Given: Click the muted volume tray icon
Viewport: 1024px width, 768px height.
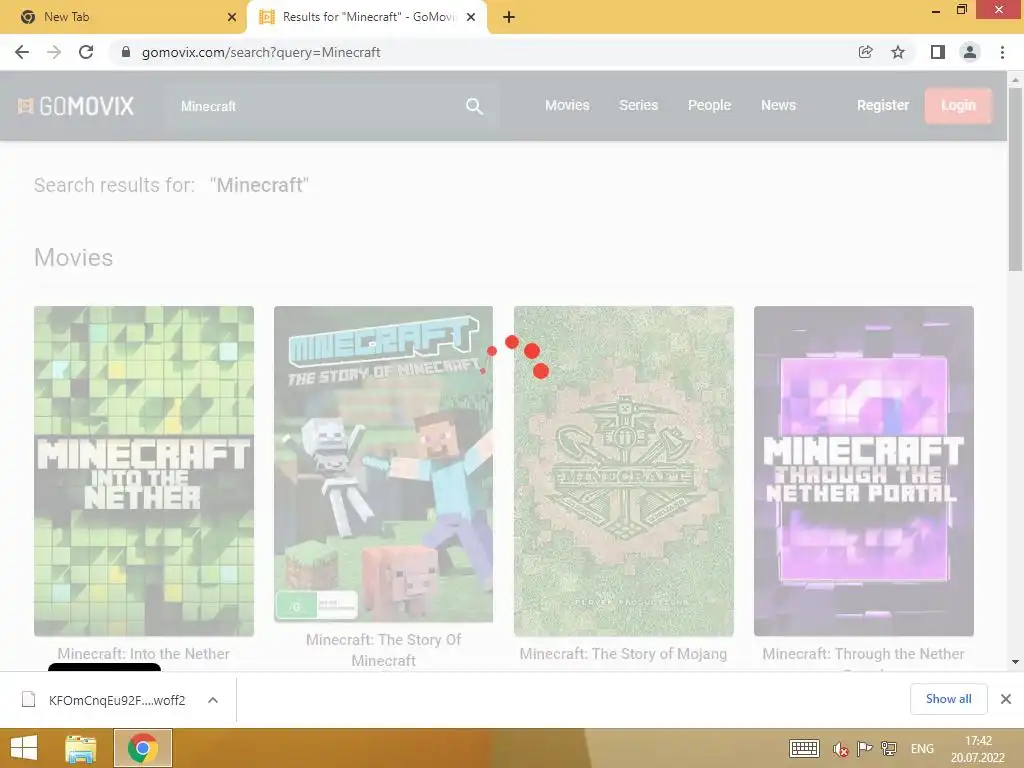Looking at the screenshot, I should (x=840, y=749).
